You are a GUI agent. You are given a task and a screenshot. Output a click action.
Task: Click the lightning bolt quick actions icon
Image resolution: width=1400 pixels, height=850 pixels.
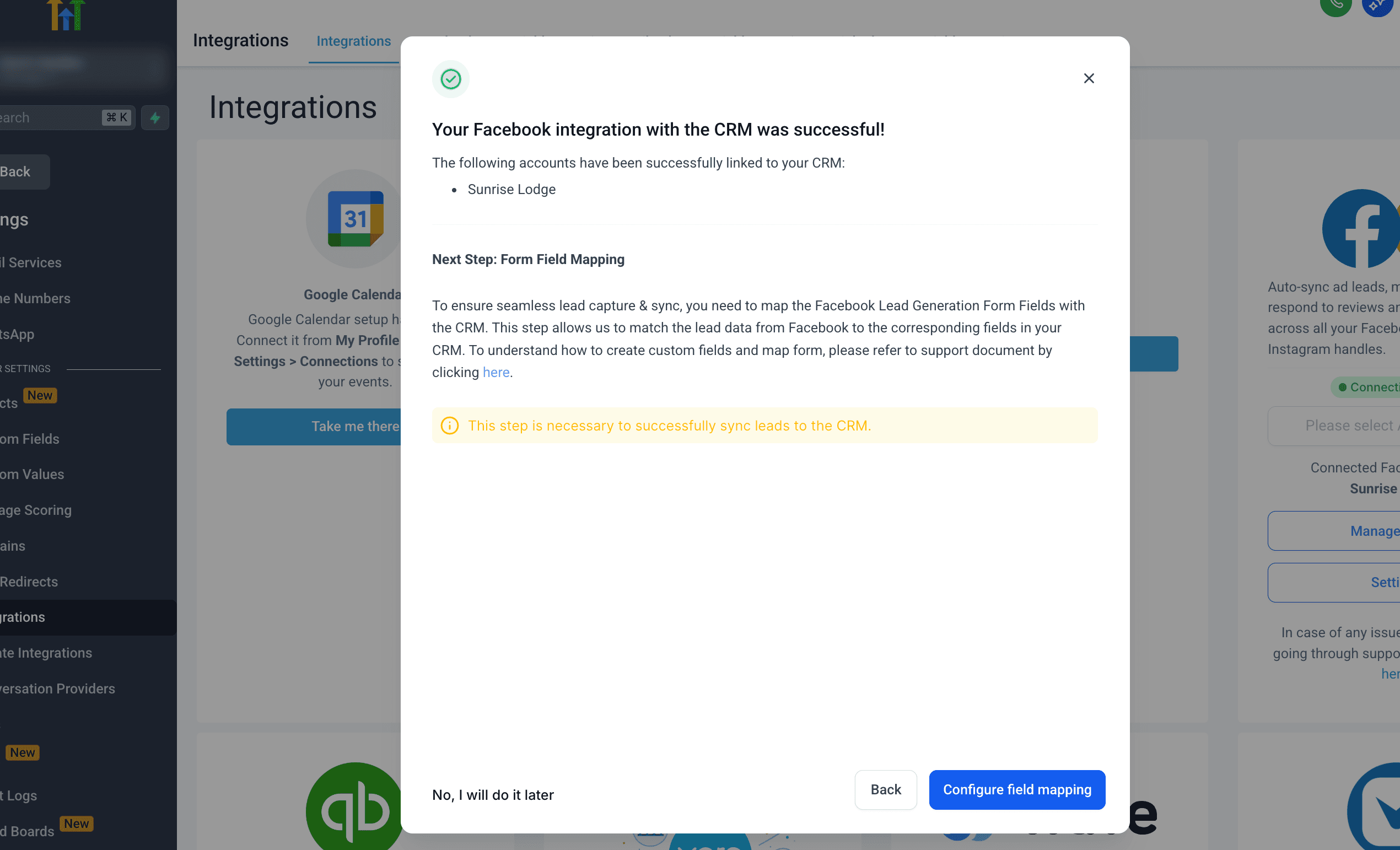[155, 117]
